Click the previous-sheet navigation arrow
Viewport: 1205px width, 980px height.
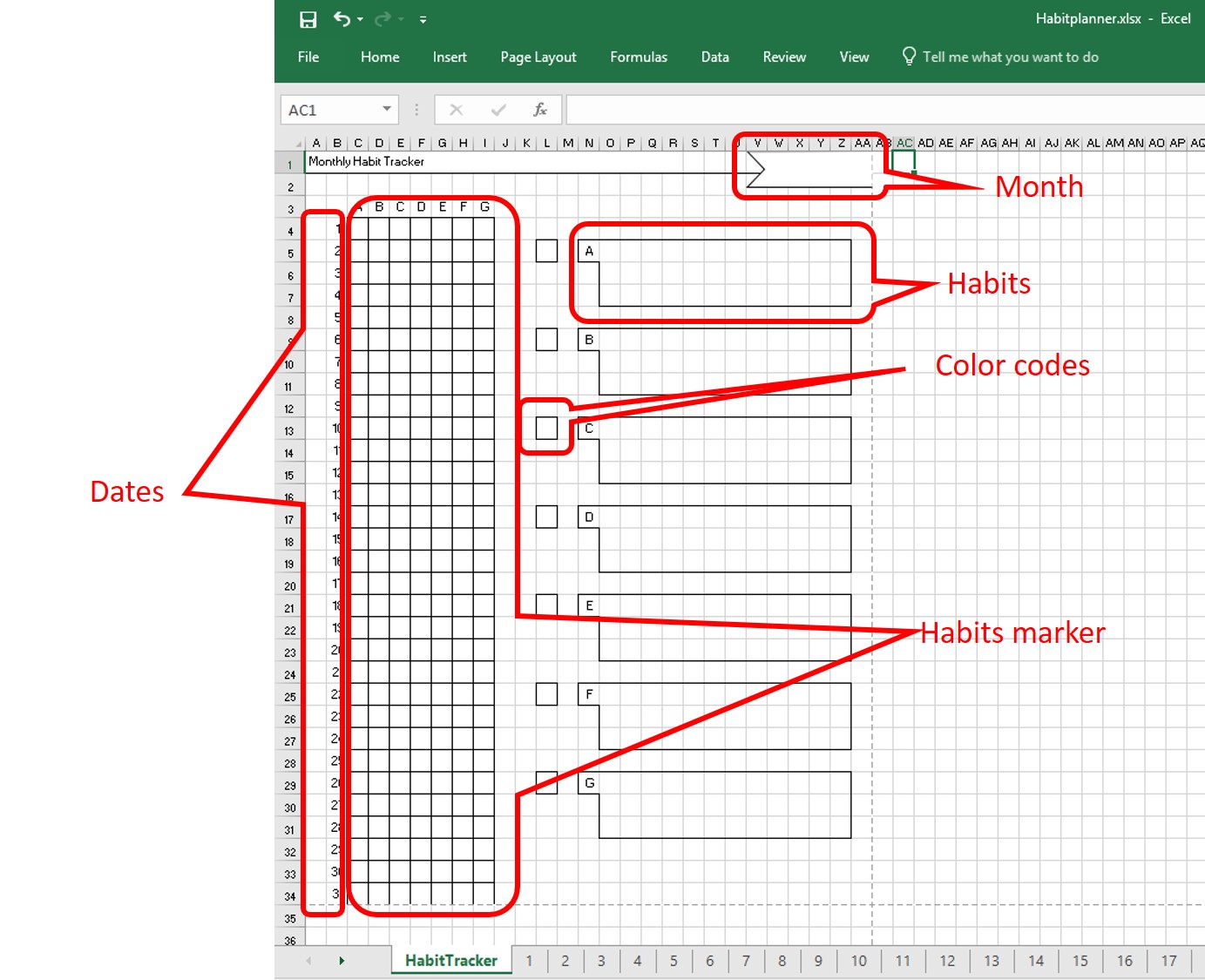coord(308,960)
